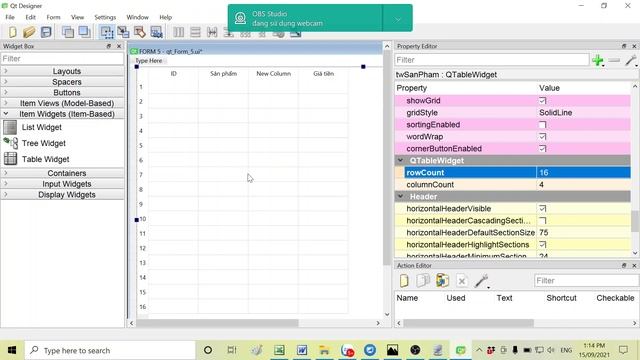Open the Action Editor wrench configure icon
Viewport: 640px width, 360px height.
coord(482,281)
